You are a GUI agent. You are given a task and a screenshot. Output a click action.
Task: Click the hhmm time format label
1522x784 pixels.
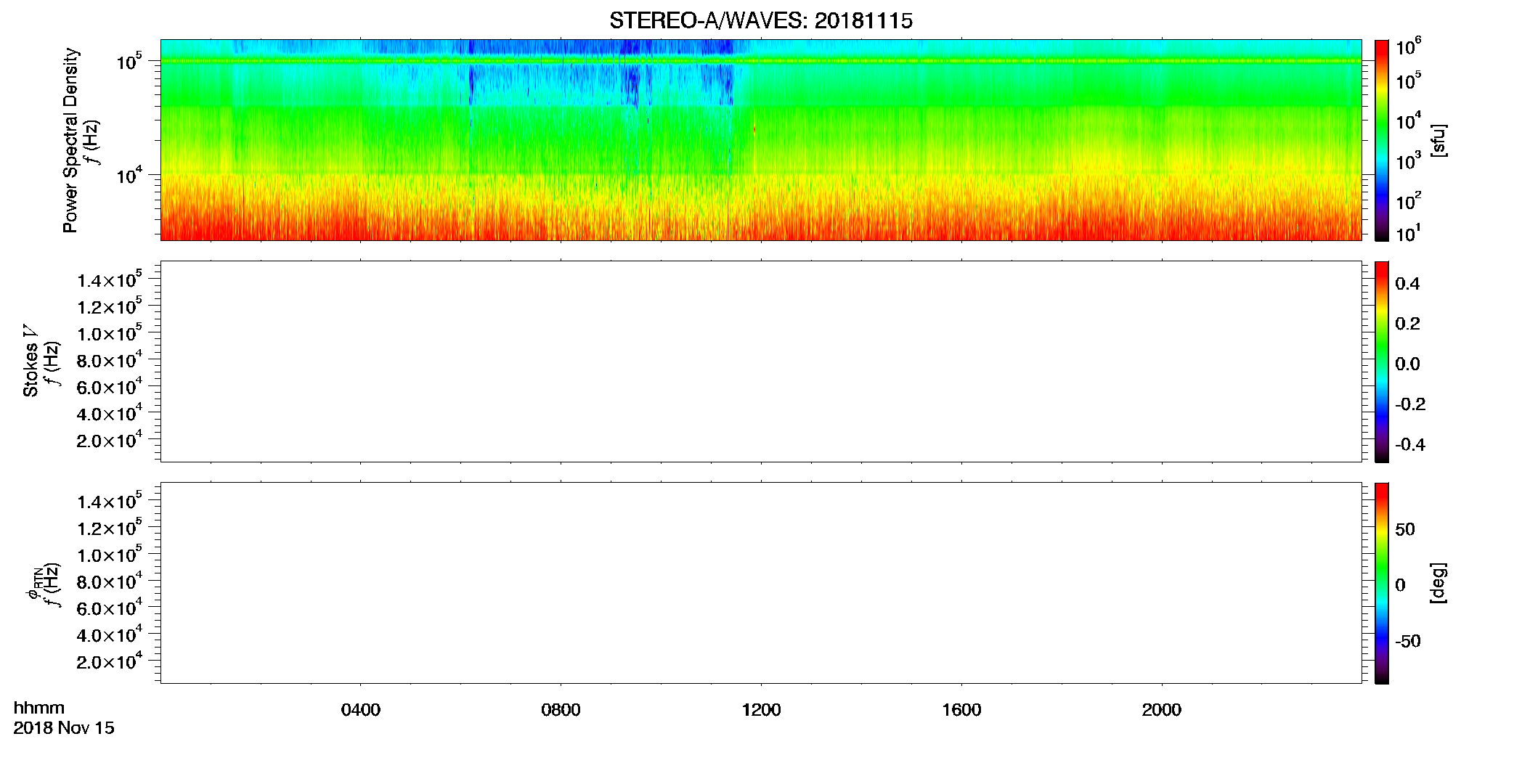tap(39, 708)
